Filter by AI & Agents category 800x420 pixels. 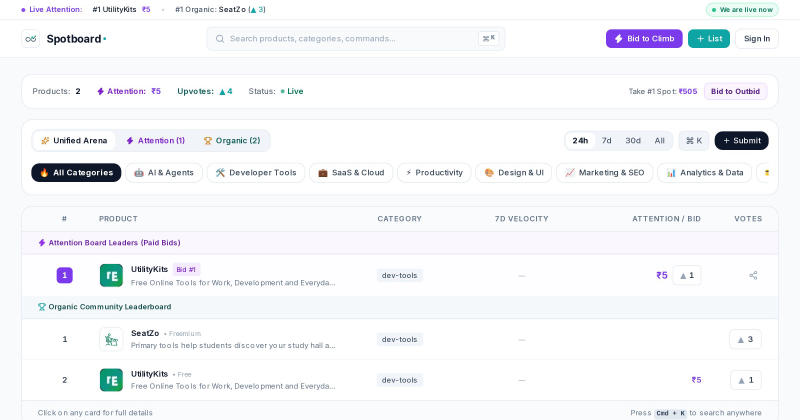(x=164, y=172)
